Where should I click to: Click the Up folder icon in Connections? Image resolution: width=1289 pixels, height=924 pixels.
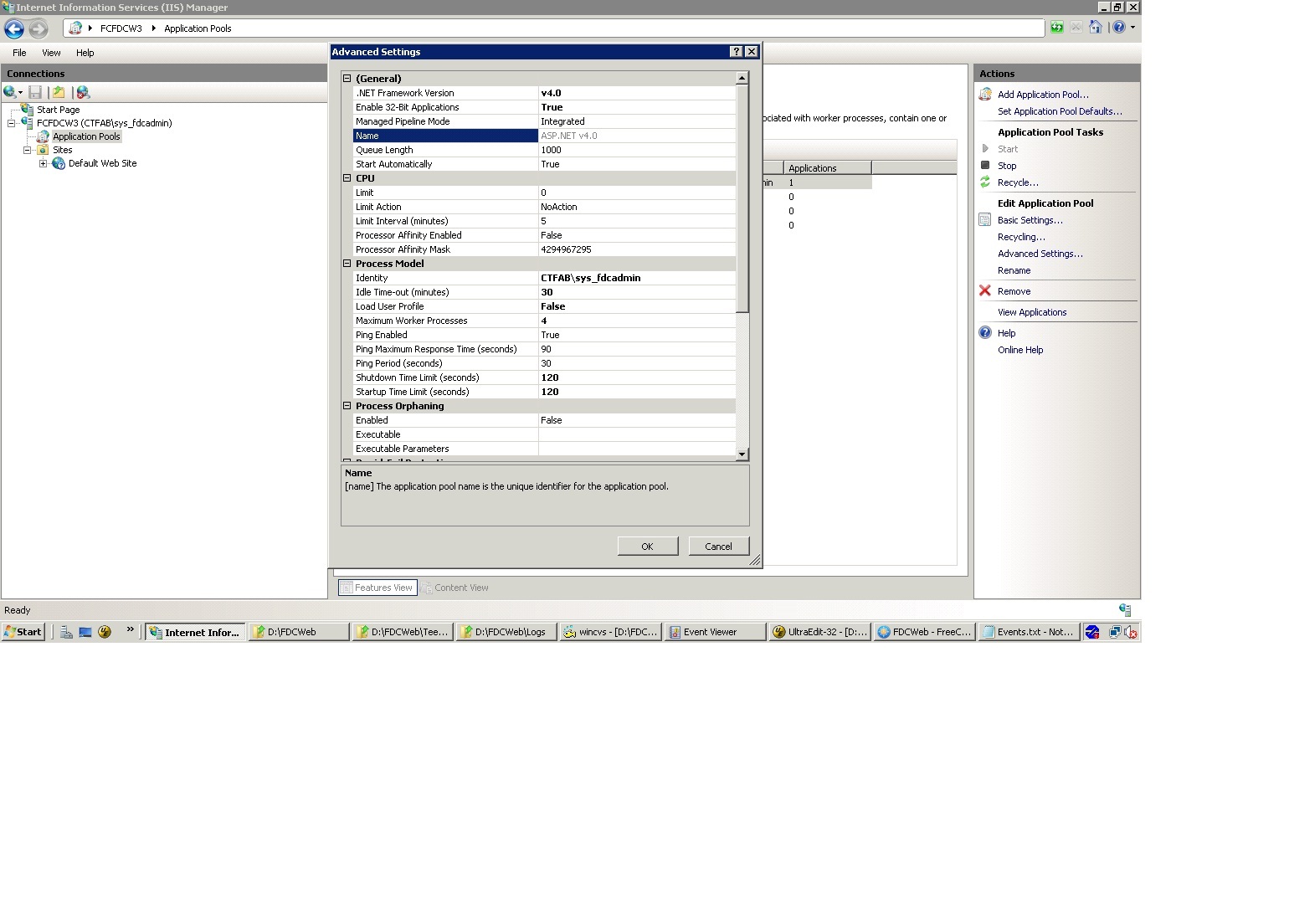pyautogui.click(x=59, y=92)
